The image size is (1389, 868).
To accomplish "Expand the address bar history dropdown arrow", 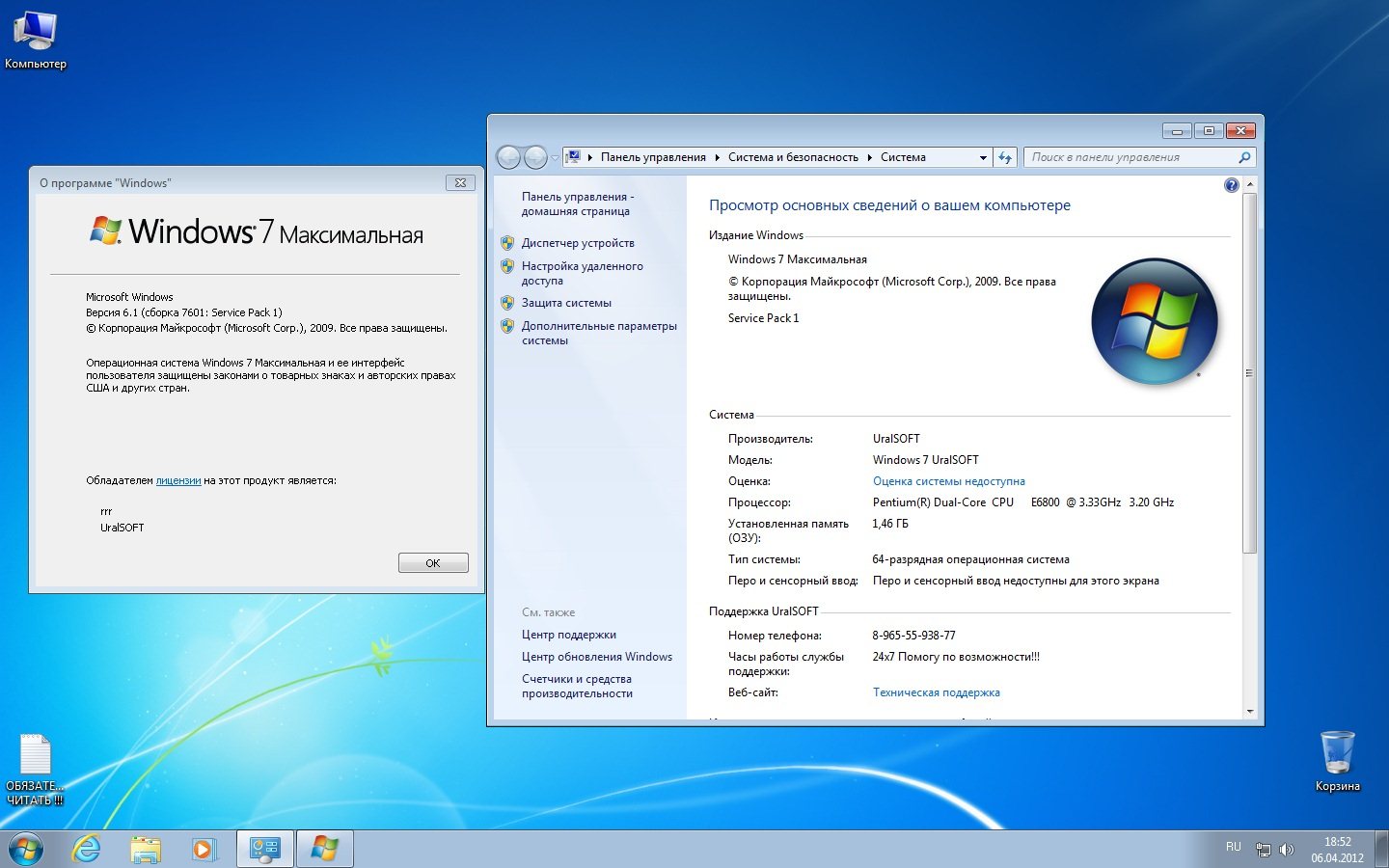I will [983, 157].
